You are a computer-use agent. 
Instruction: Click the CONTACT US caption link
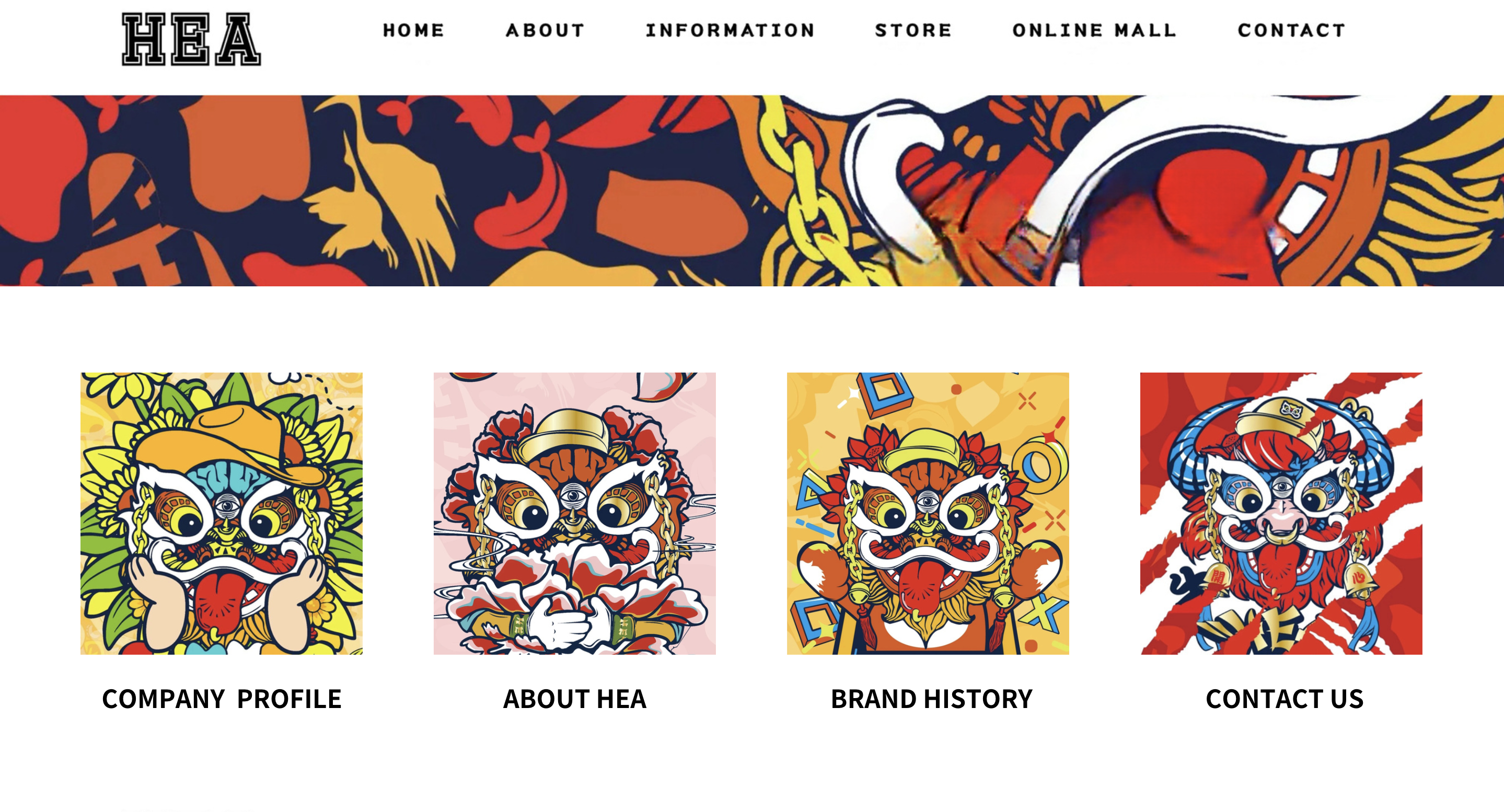1285,699
